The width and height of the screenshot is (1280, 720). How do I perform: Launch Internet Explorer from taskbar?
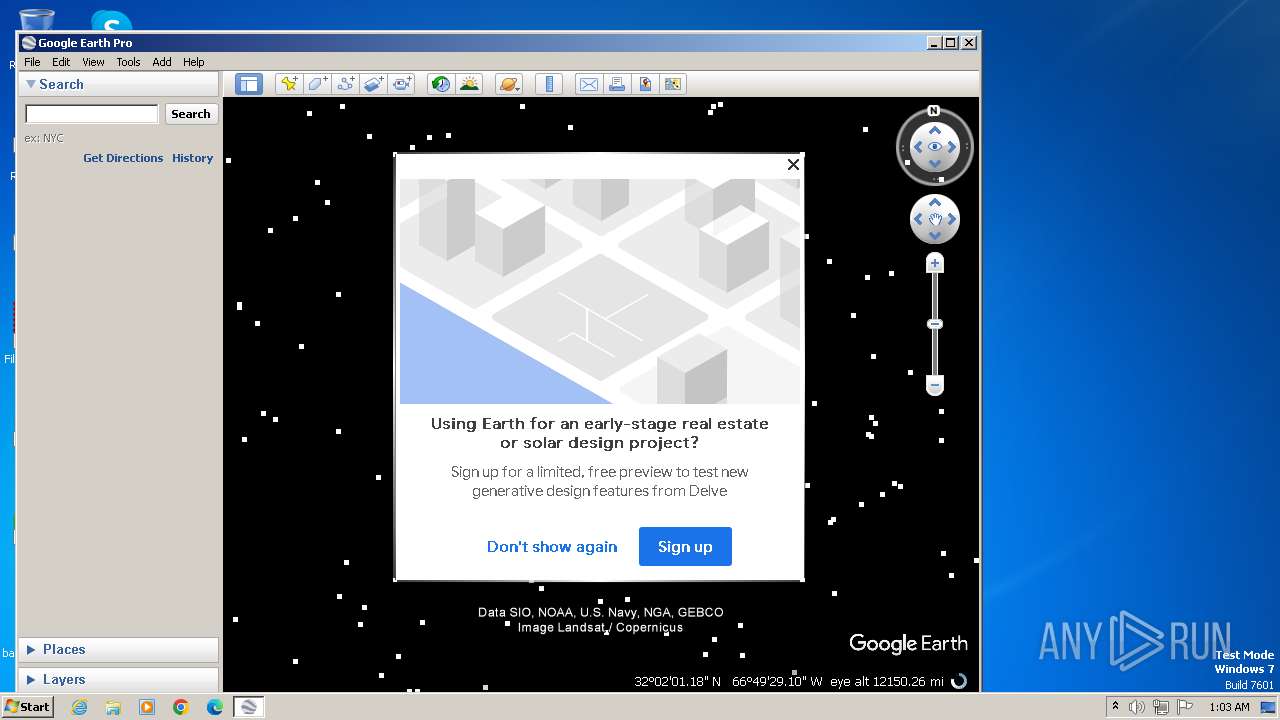(x=79, y=707)
